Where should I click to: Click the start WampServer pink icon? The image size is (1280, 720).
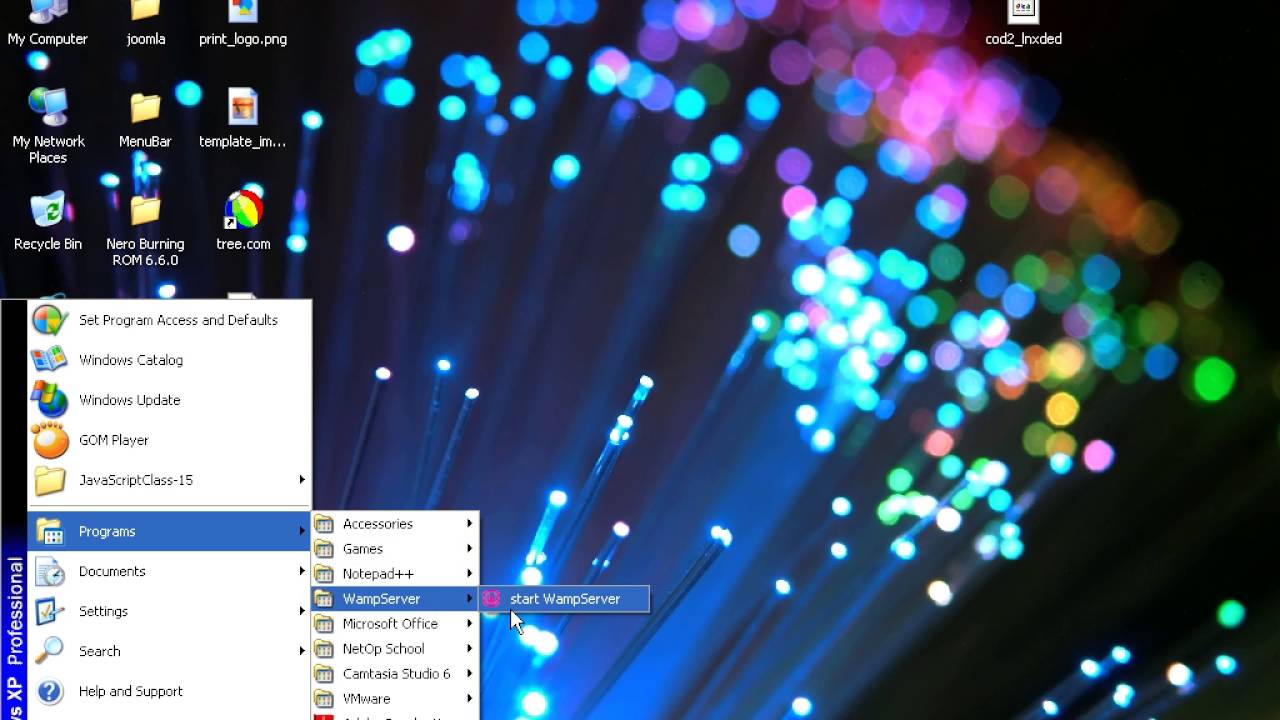point(491,599)
